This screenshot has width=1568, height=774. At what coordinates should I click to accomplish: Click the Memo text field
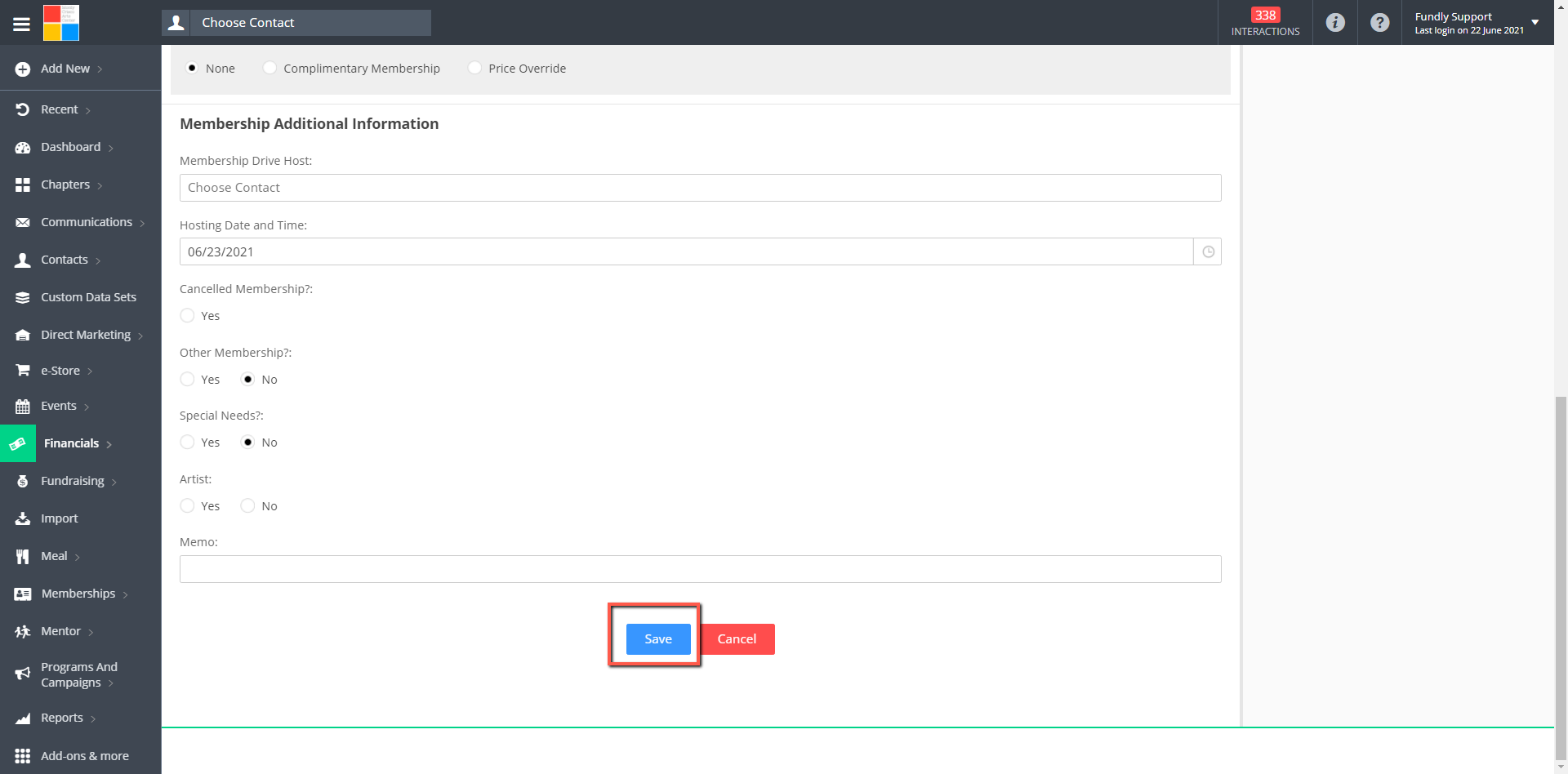pyautogui.click(x=700, y=569)
